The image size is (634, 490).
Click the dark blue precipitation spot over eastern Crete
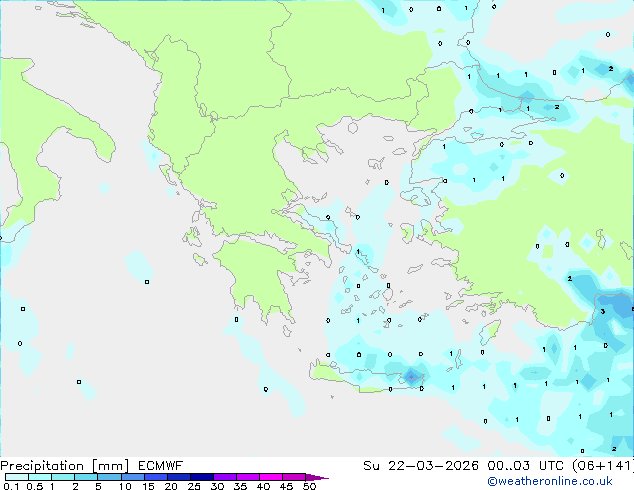[411, 377]
